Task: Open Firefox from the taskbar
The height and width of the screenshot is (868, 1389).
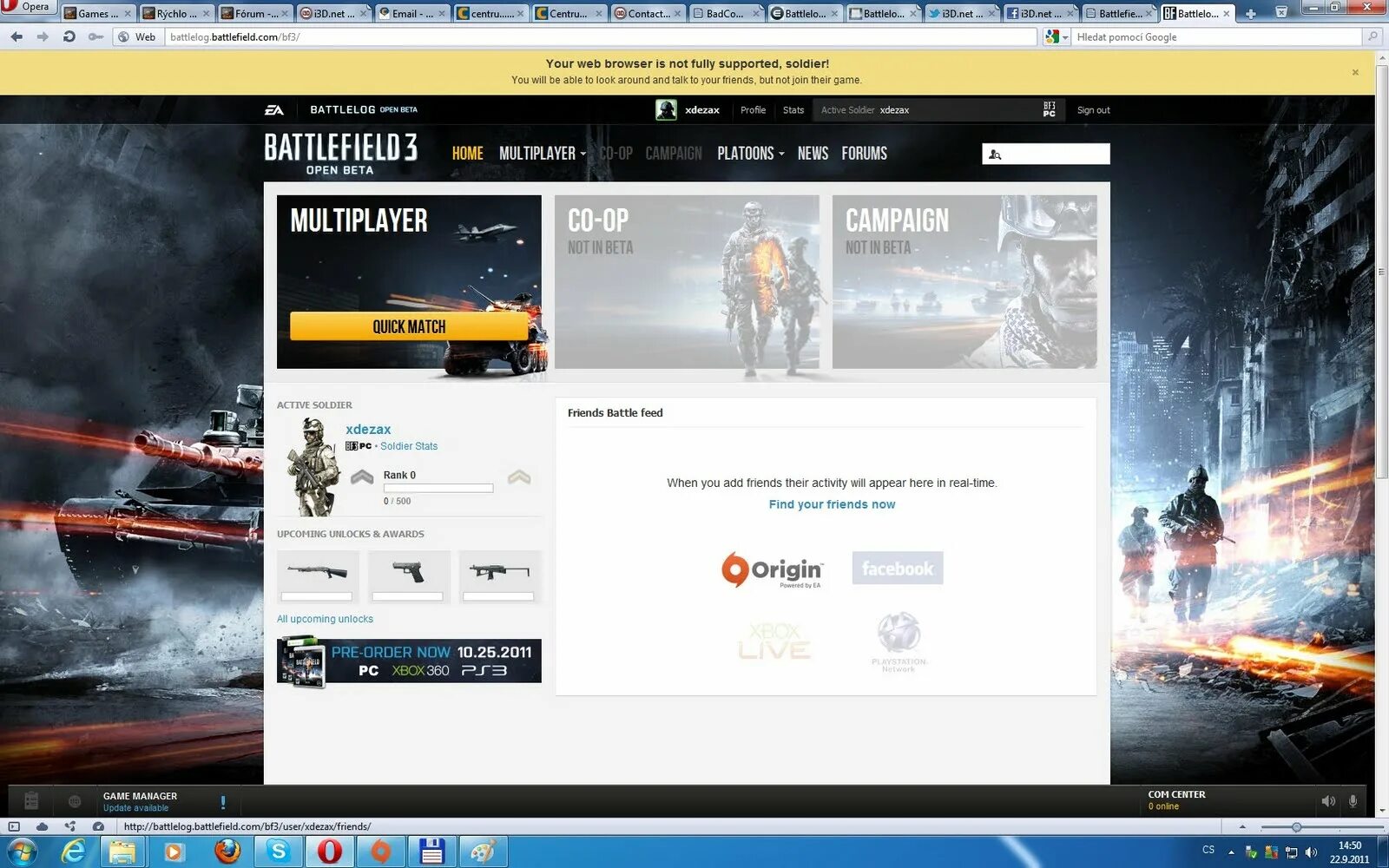Action: tap(227, 852)
